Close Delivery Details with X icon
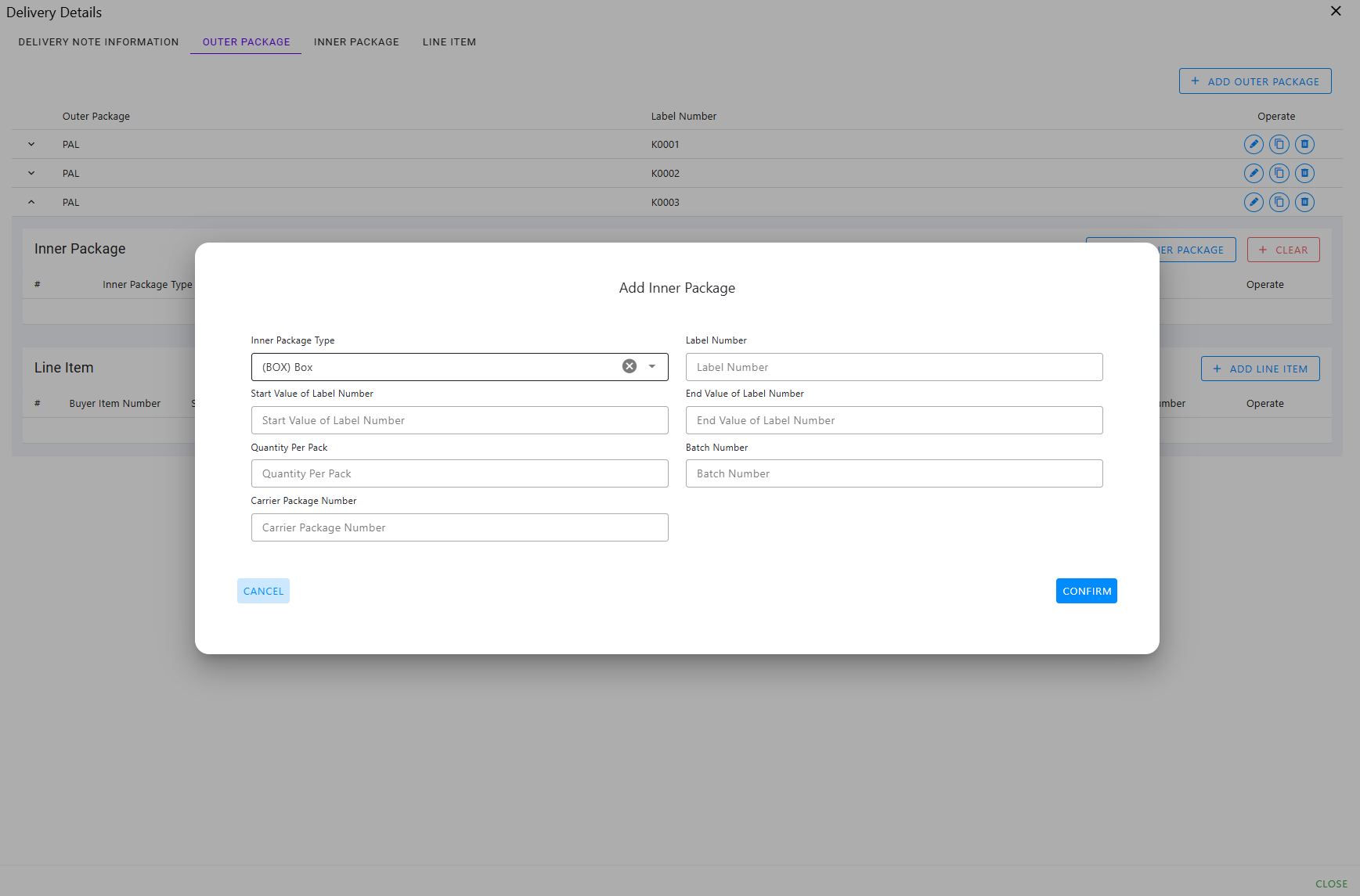 click(1336, 11)
